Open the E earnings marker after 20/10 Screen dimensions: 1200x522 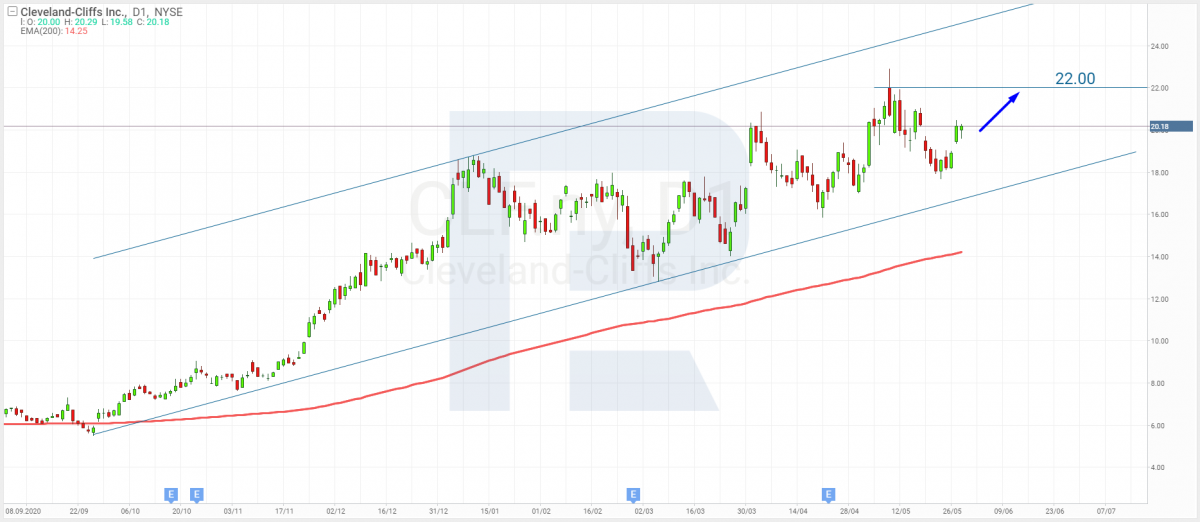(x=197, y=494)
